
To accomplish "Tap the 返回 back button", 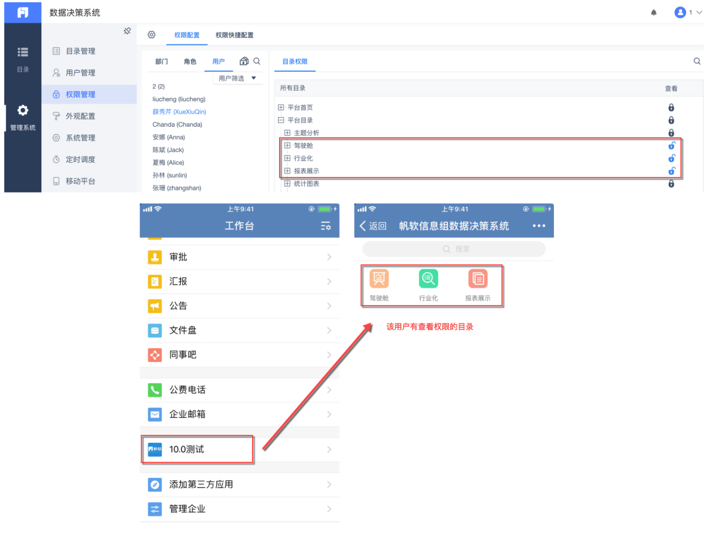I will coord(373,226).
